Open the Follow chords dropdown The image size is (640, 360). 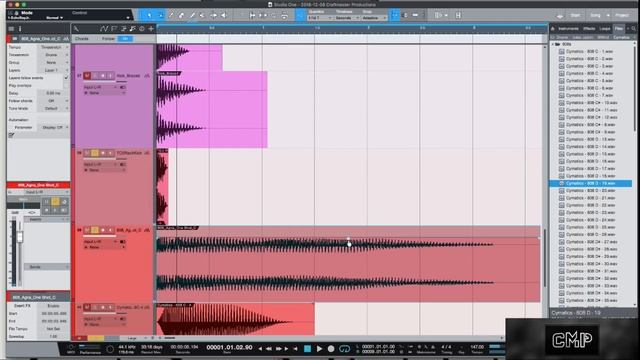(x=53, y=101)
